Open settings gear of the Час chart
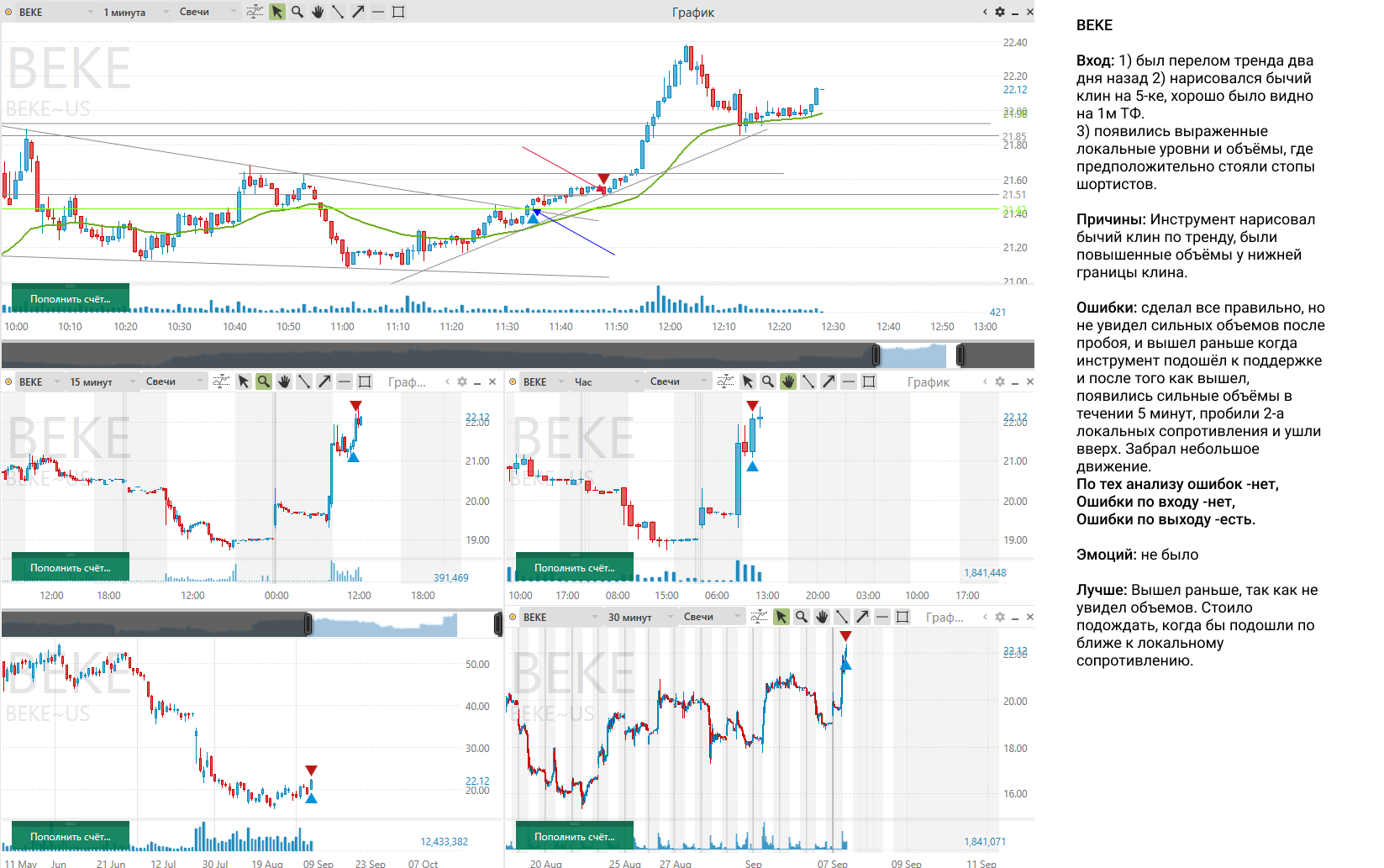The height and width of the screenshot is (868, 1384). tap(1000, 381)
